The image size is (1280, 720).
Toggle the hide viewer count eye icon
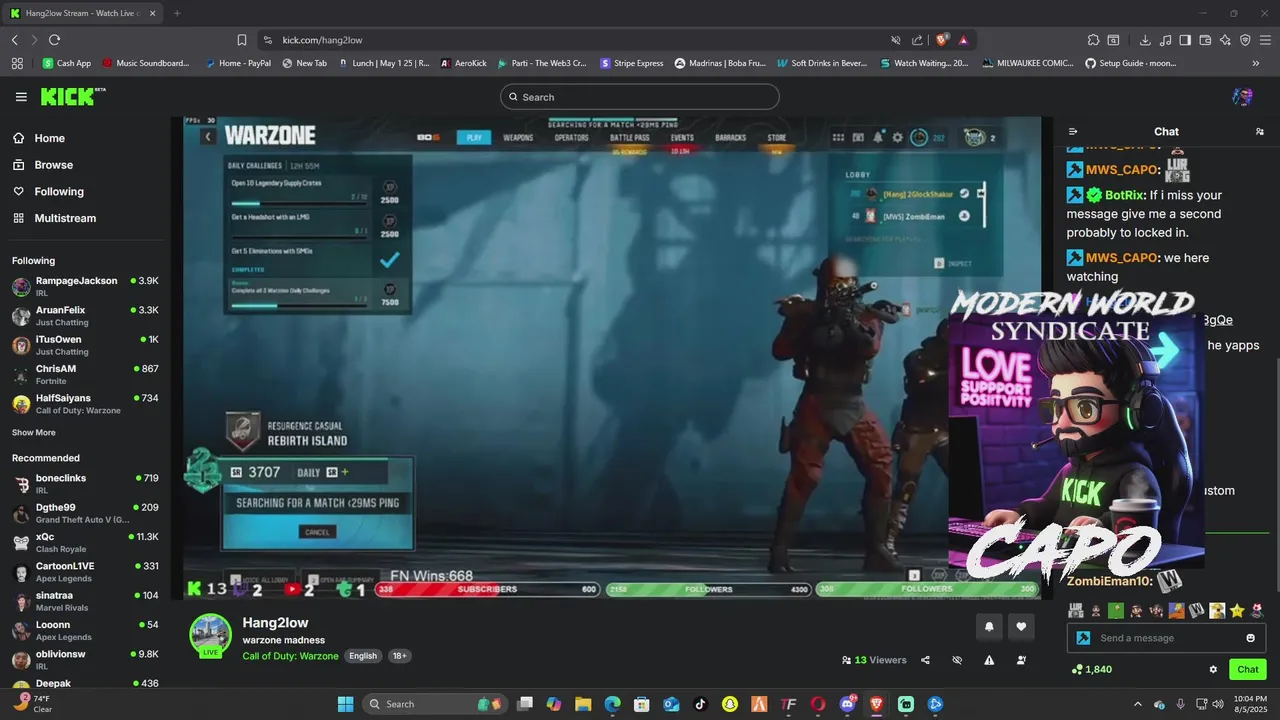click(x=957, y=660)
